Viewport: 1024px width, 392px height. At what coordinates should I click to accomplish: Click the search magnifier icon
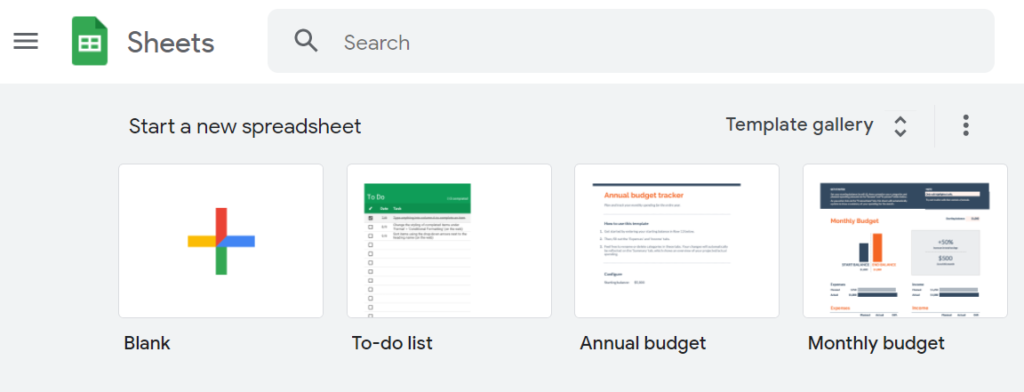point(306,41)
